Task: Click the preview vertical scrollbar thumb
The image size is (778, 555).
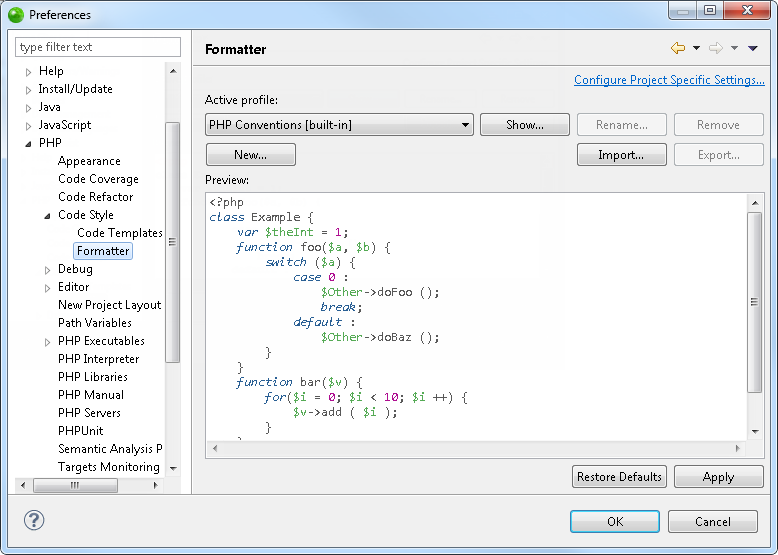Action: click(x=755, y=302)
